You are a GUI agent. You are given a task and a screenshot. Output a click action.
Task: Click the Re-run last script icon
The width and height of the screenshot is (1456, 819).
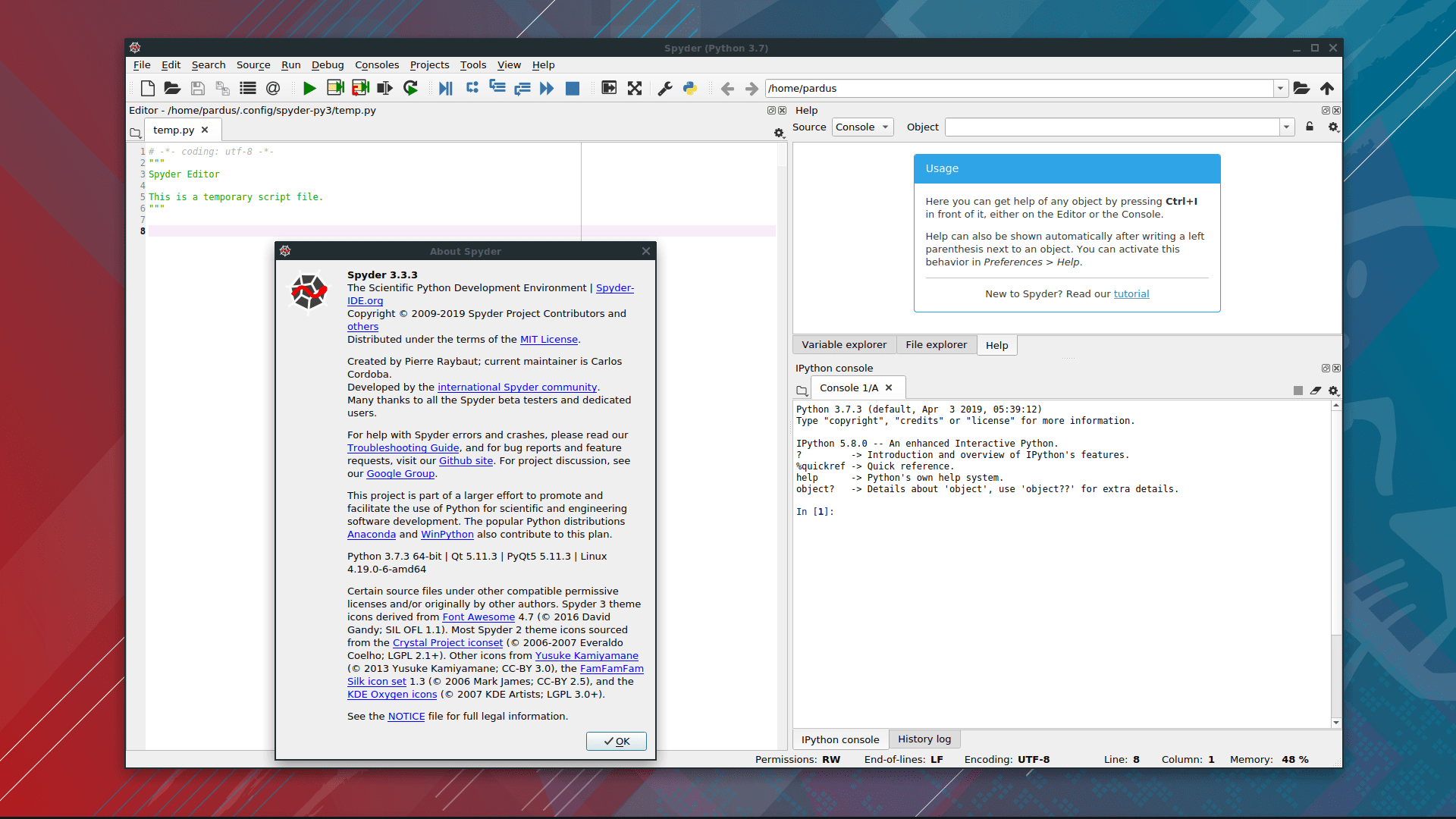click(x=410, y=89)
